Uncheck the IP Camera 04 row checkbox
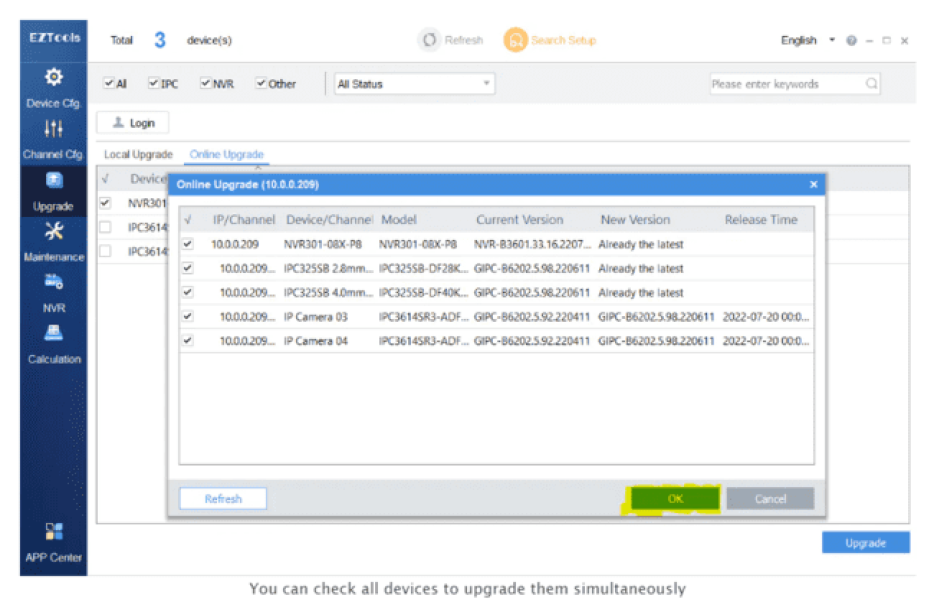This screenshot has height=602, width=934. pos(188,341)
